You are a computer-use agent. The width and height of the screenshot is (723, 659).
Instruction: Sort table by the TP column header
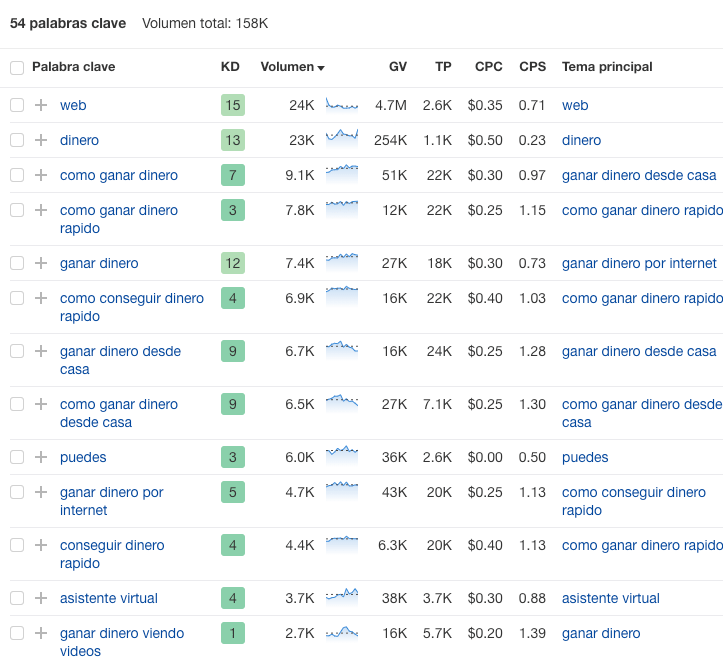443,67
